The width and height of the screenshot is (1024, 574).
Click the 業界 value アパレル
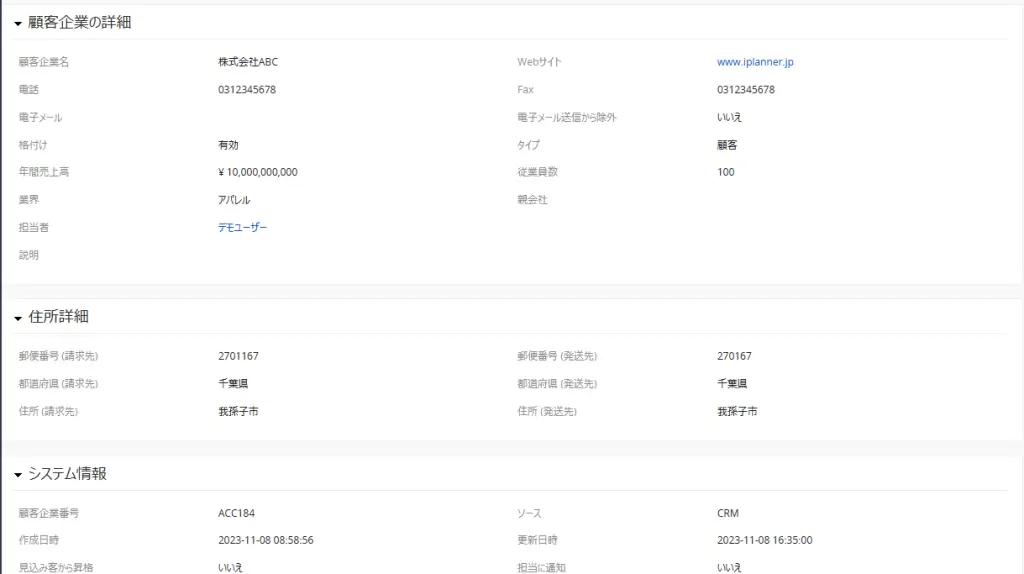[x=234, y=200]
